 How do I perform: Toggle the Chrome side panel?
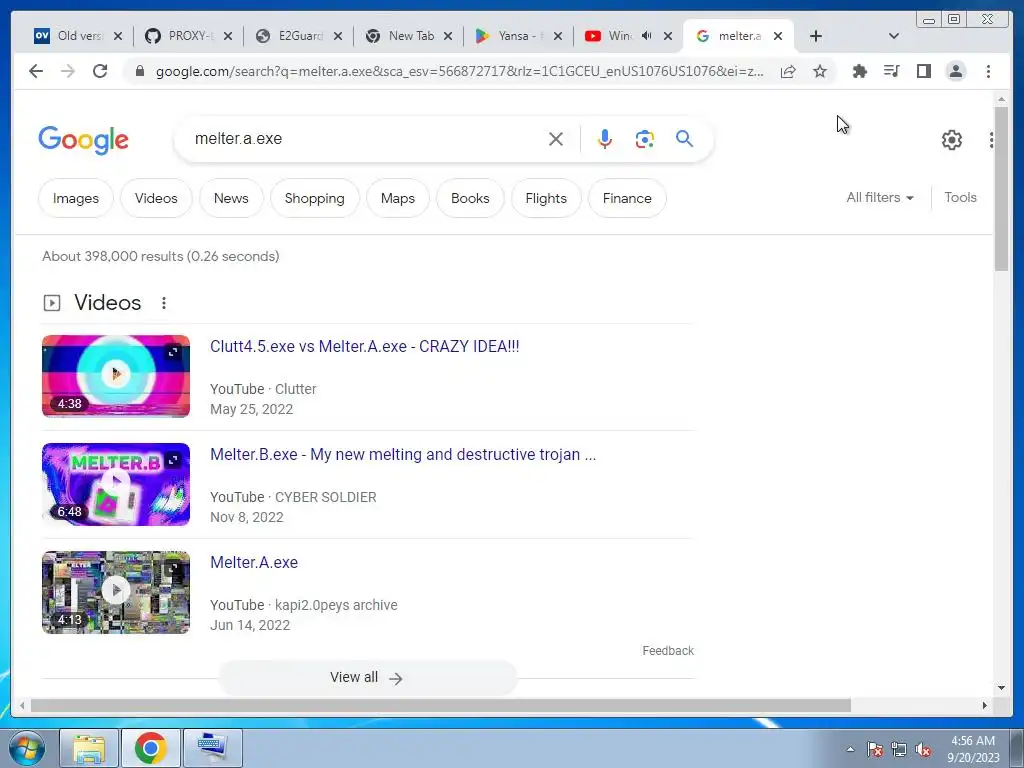pyautogui.click(x=923, y=71)
